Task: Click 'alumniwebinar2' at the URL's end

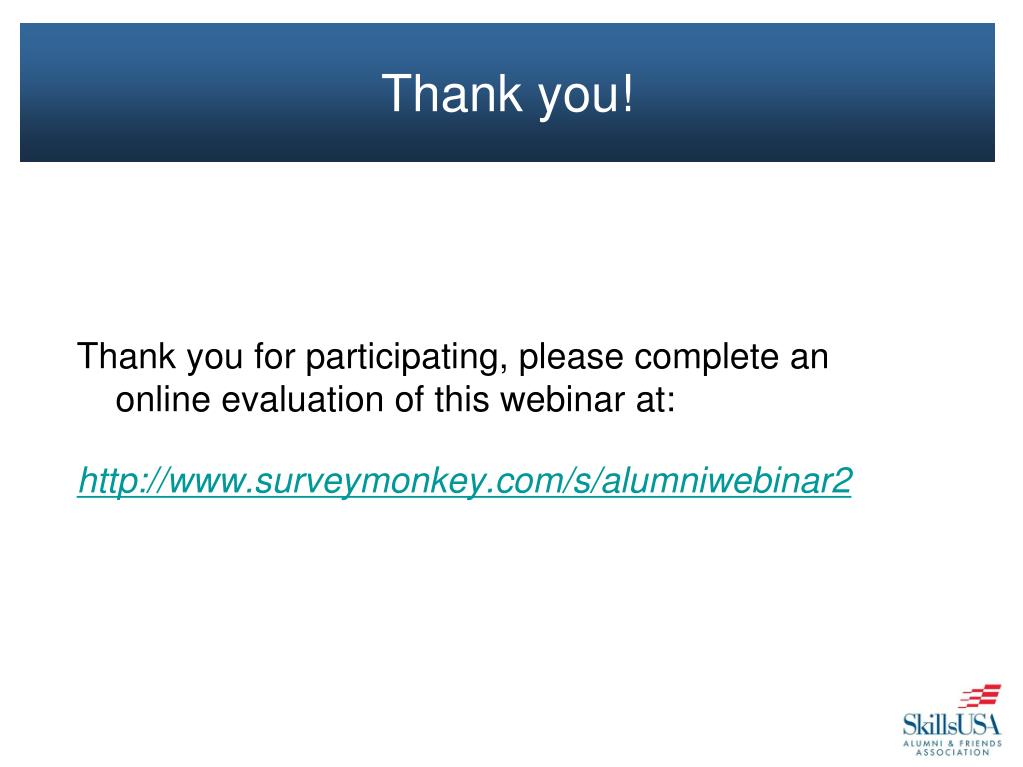Action: (x=726, y=481)
